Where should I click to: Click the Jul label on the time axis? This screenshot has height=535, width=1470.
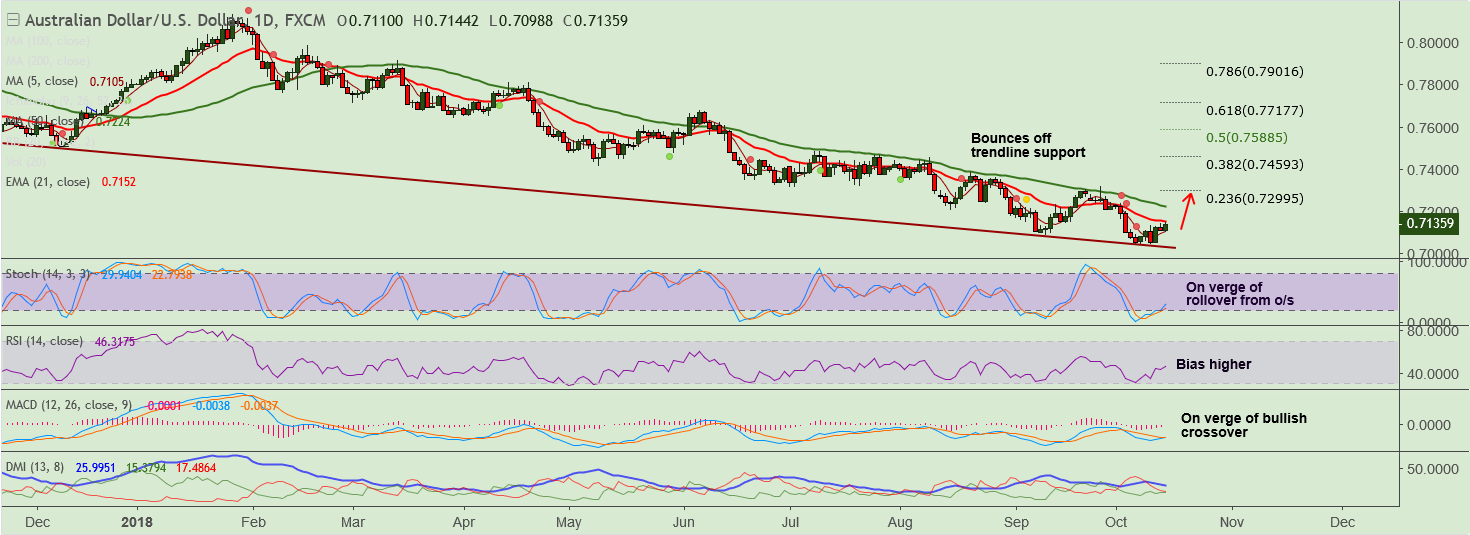pyautogui.click(x=790, y=521)
